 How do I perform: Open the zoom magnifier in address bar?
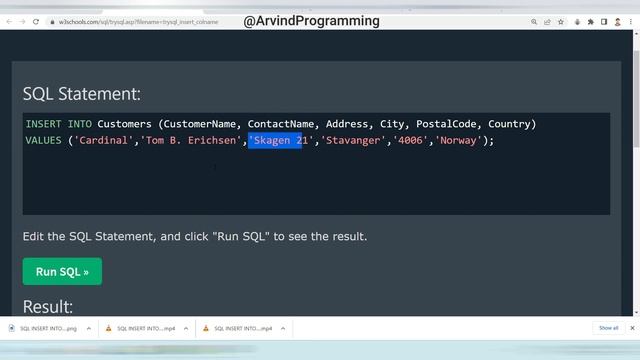[534, 22]
